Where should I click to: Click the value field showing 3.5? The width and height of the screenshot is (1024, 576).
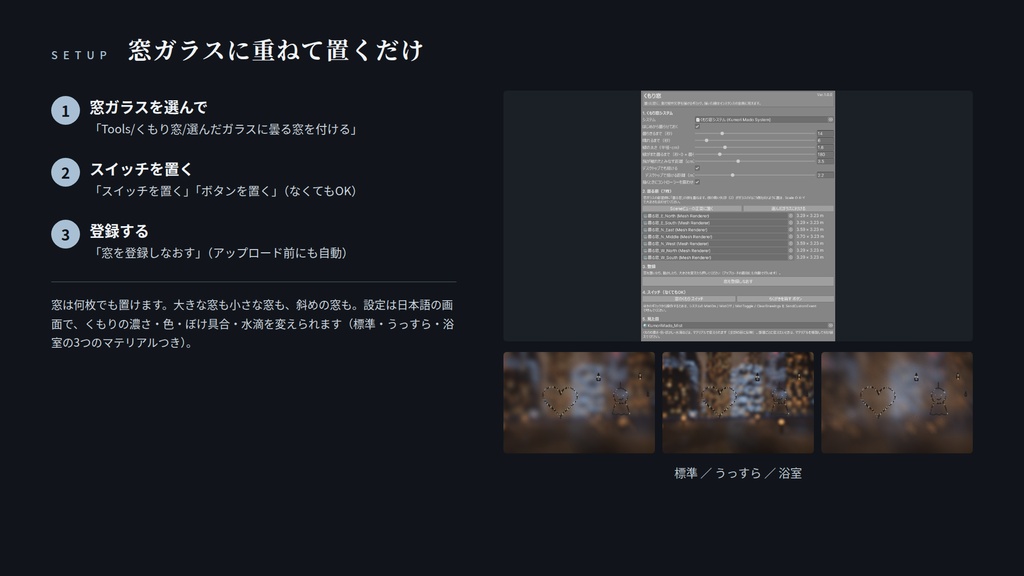pos(825,161)
